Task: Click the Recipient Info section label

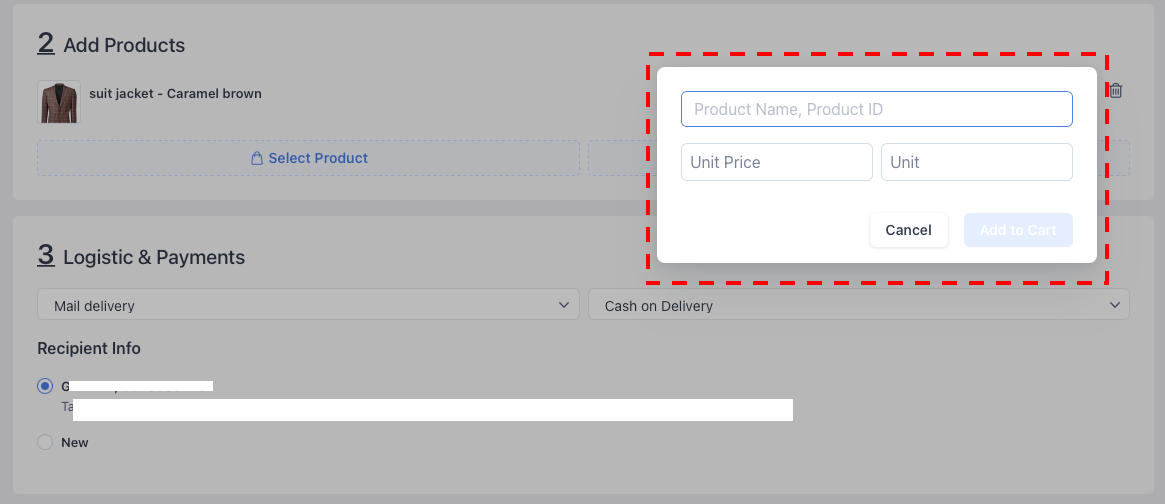Action: coord(88,348)
